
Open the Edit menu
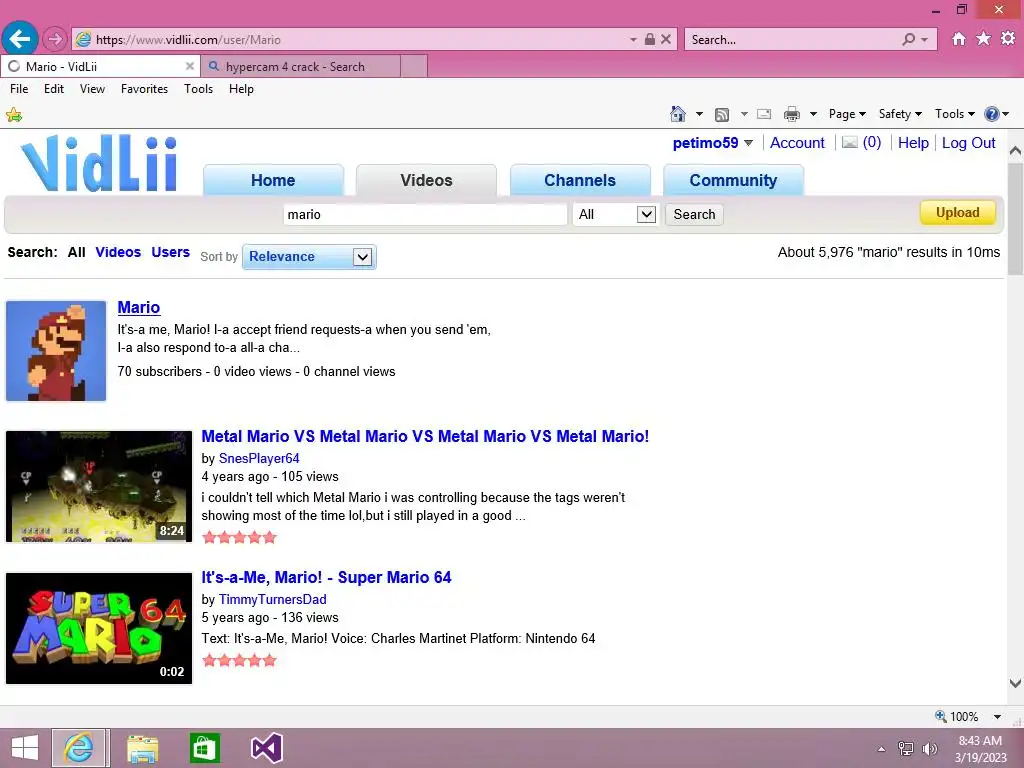click(54, 89)
